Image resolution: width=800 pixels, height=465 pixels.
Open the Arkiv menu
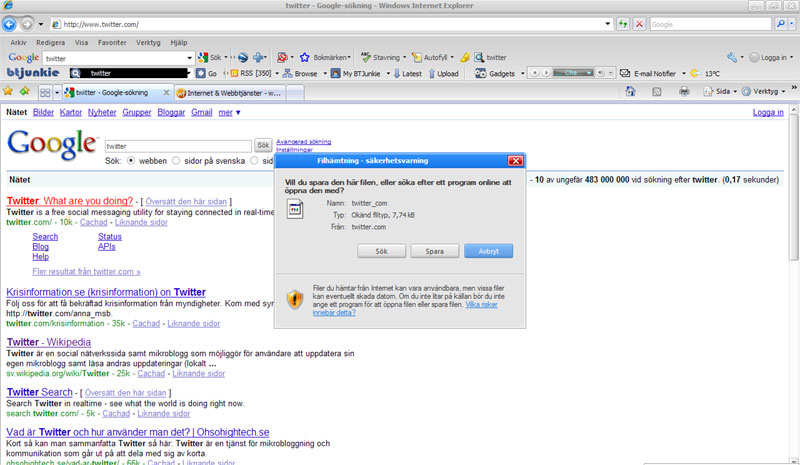[x=18, y=43]
